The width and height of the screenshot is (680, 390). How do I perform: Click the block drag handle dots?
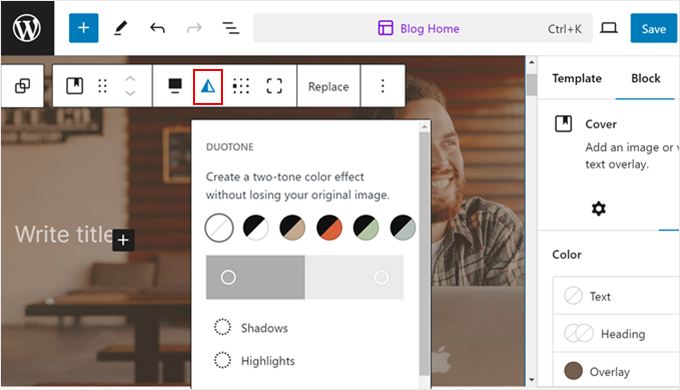point(102,86)
